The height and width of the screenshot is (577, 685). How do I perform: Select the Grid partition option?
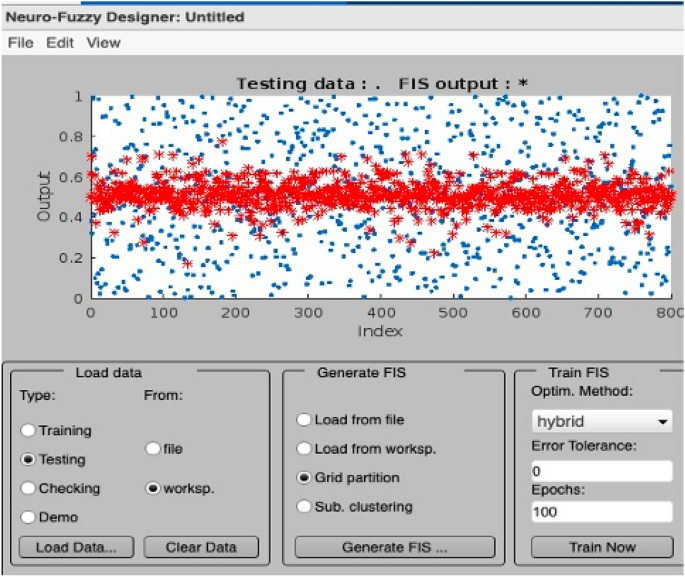pyautogui.click(x=305, y=478)
